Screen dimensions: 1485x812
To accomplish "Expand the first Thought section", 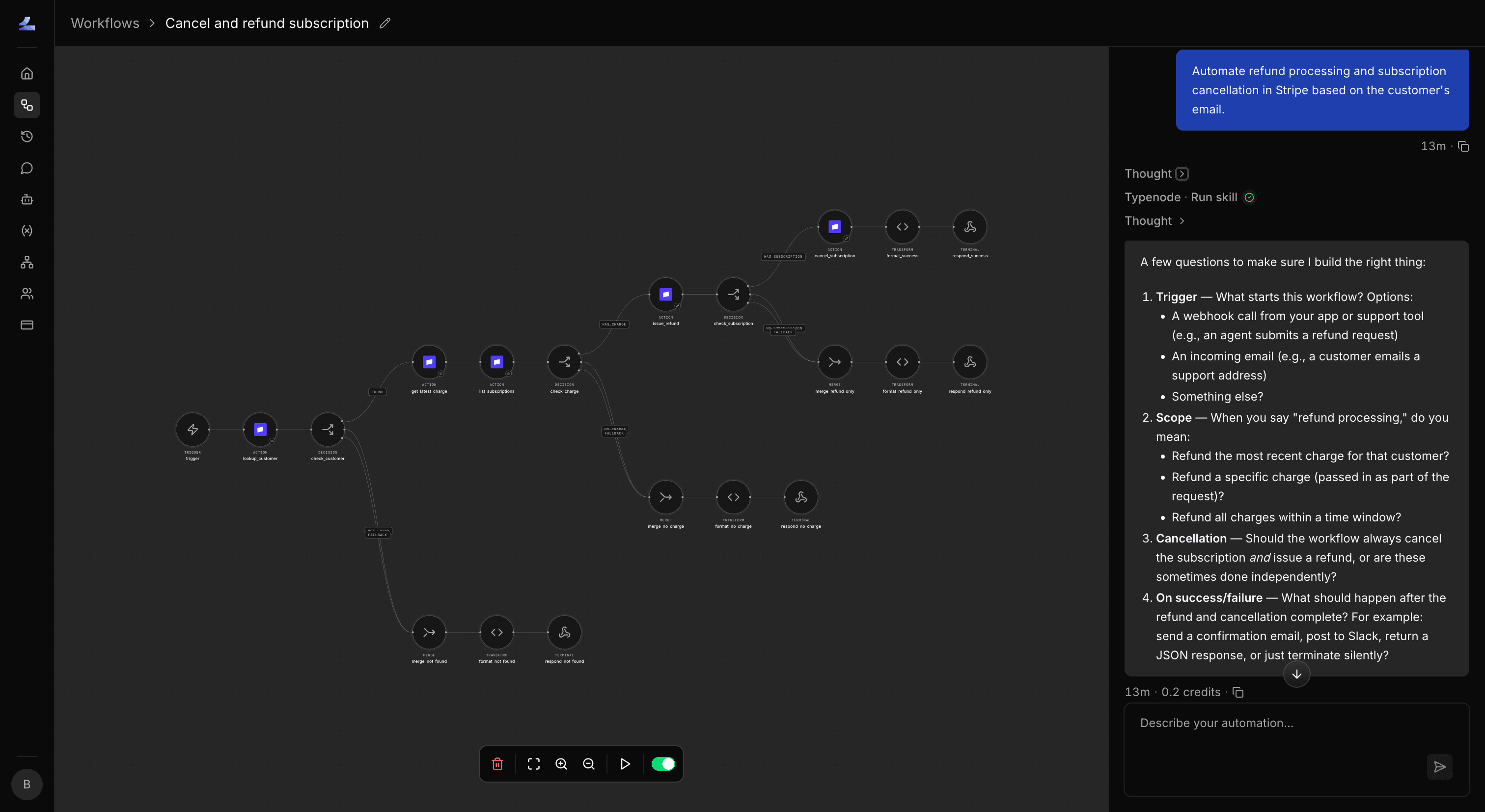I will [1182, 173].
